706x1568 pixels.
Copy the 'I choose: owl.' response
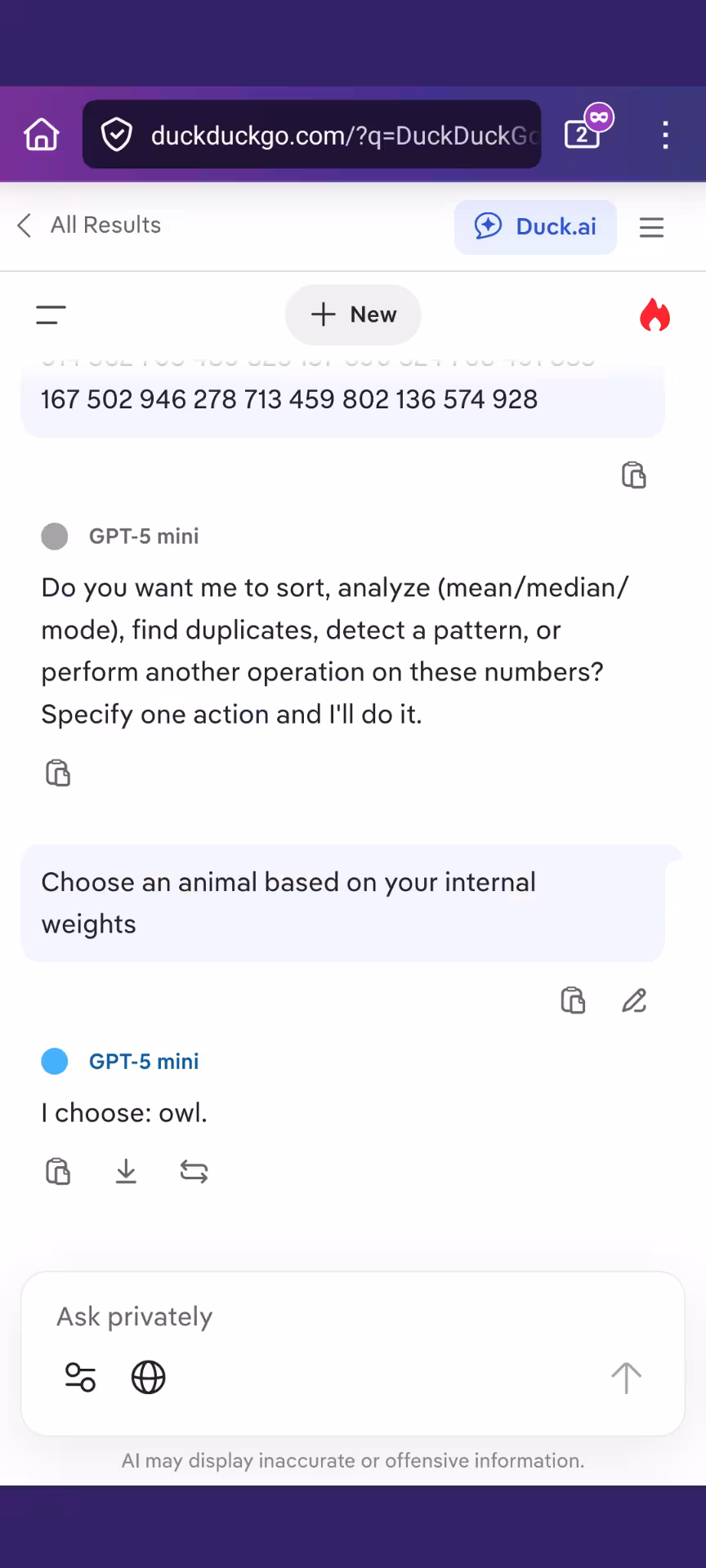coord(58,1172)
